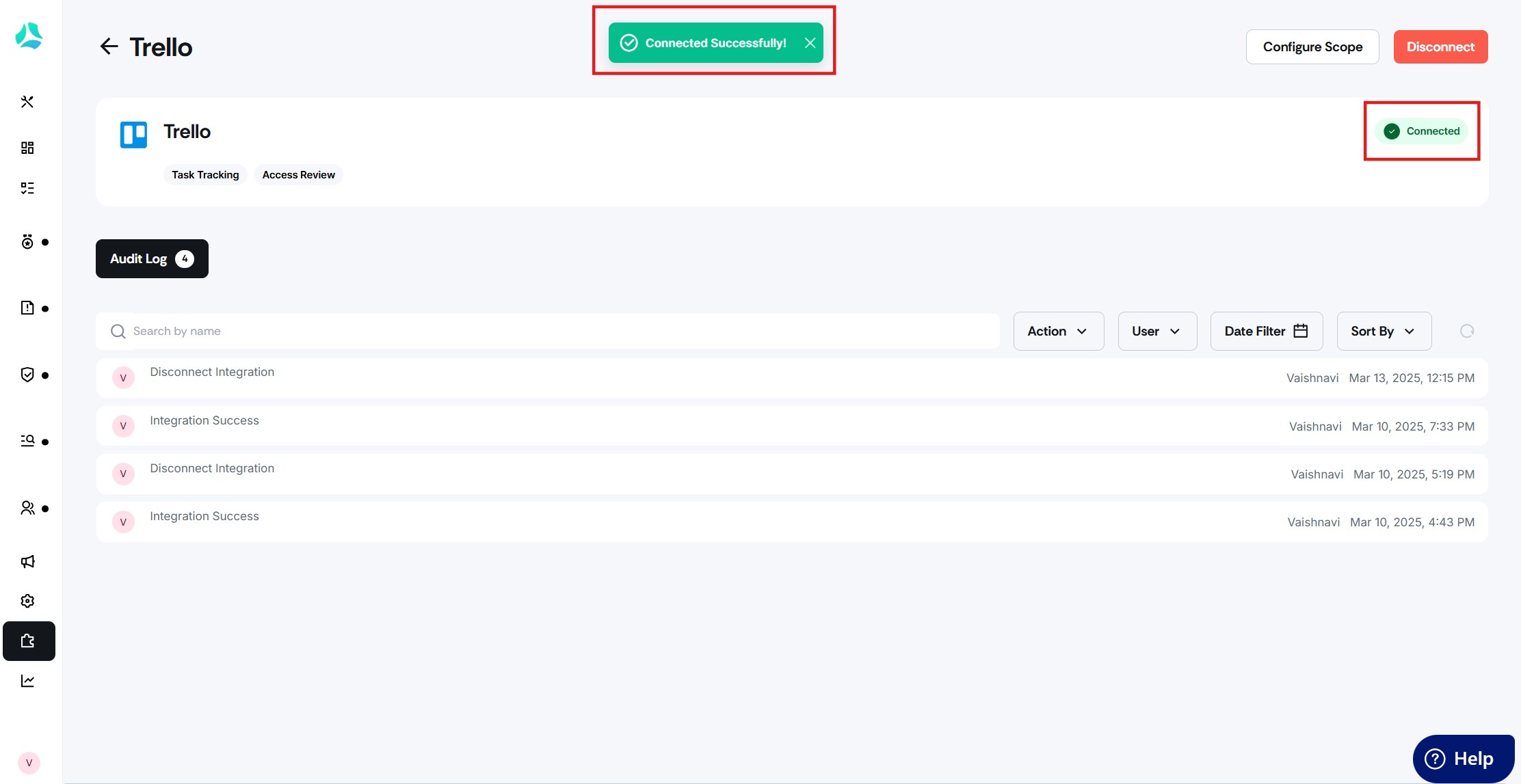
Task: Click the Connected Successfully message text
Action: click(x=715, y=43)
